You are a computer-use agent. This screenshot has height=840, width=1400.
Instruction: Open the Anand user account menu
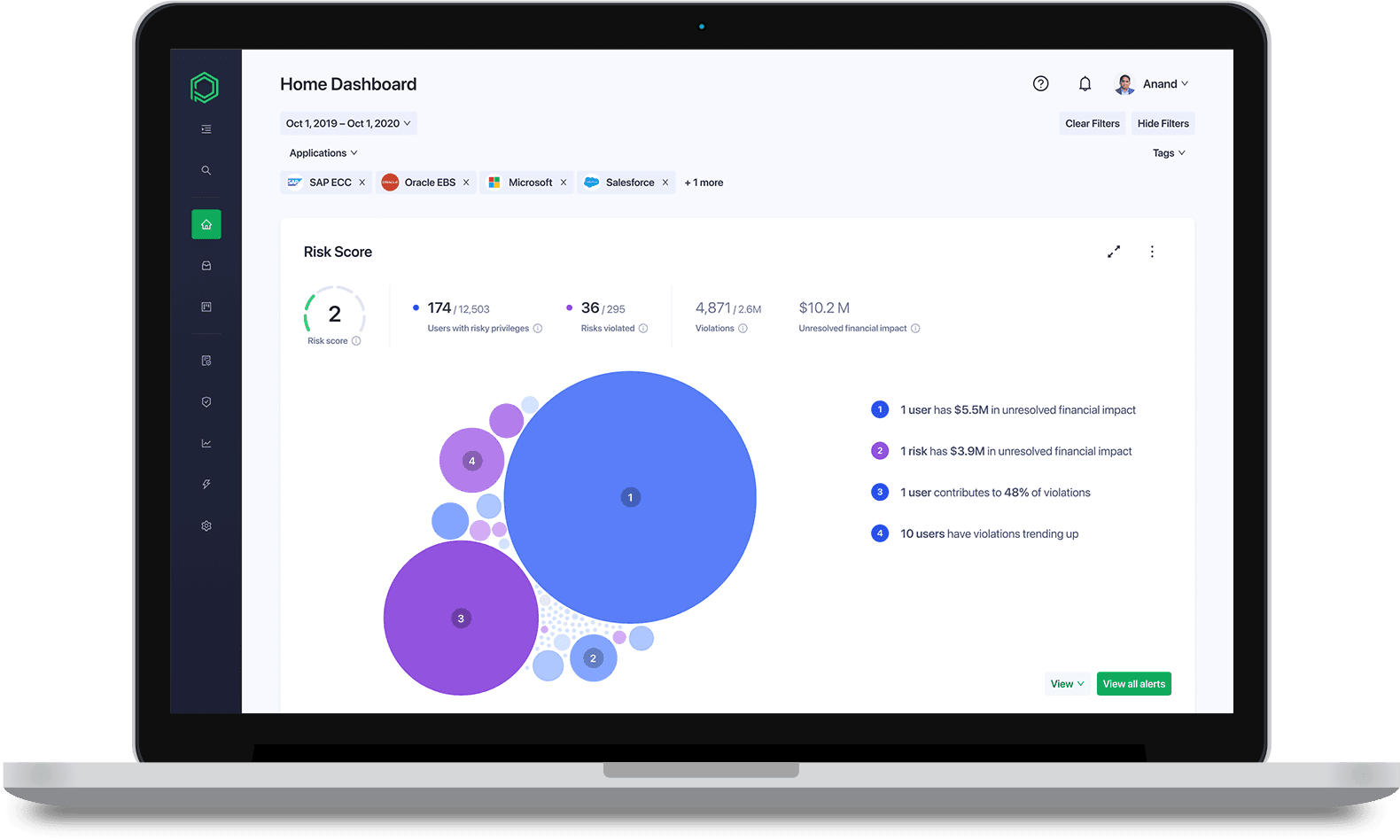point(1152,84)
